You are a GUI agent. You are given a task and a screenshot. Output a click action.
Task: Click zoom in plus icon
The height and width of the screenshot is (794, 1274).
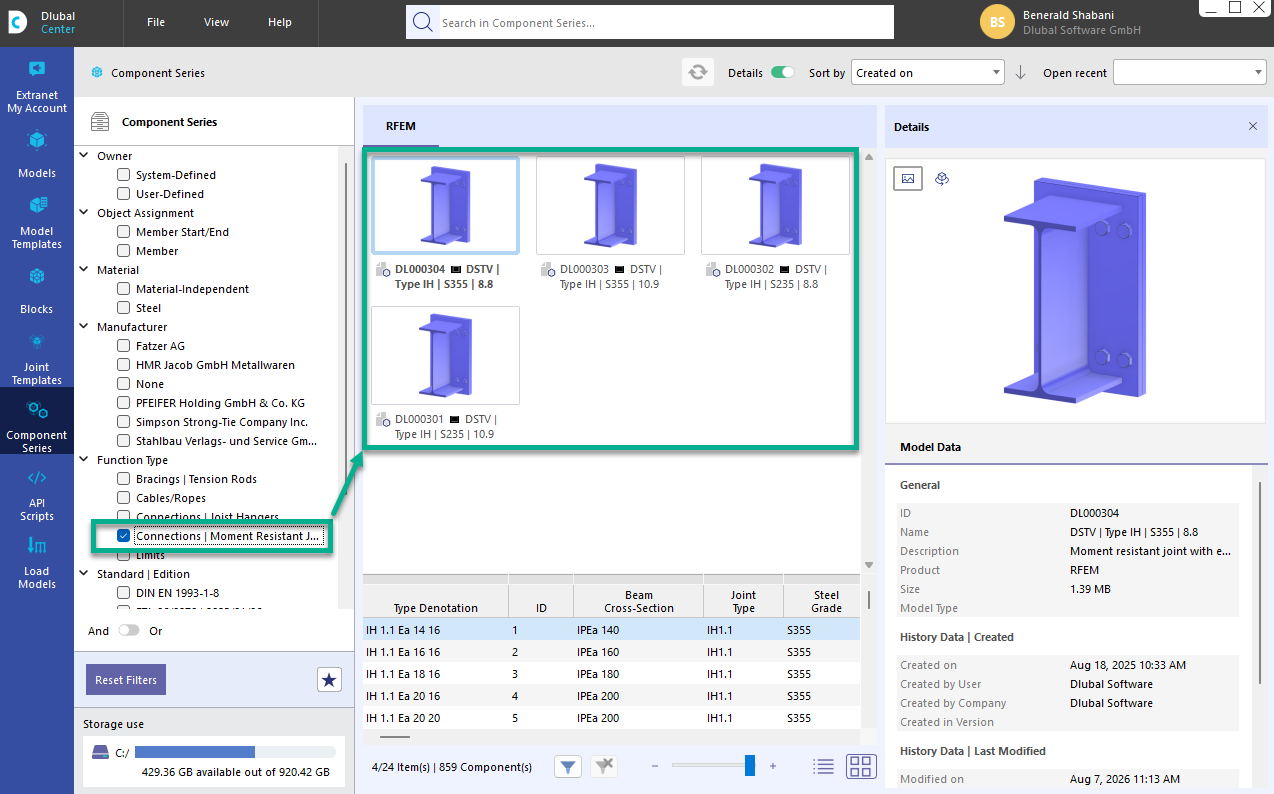click(773, 767)
